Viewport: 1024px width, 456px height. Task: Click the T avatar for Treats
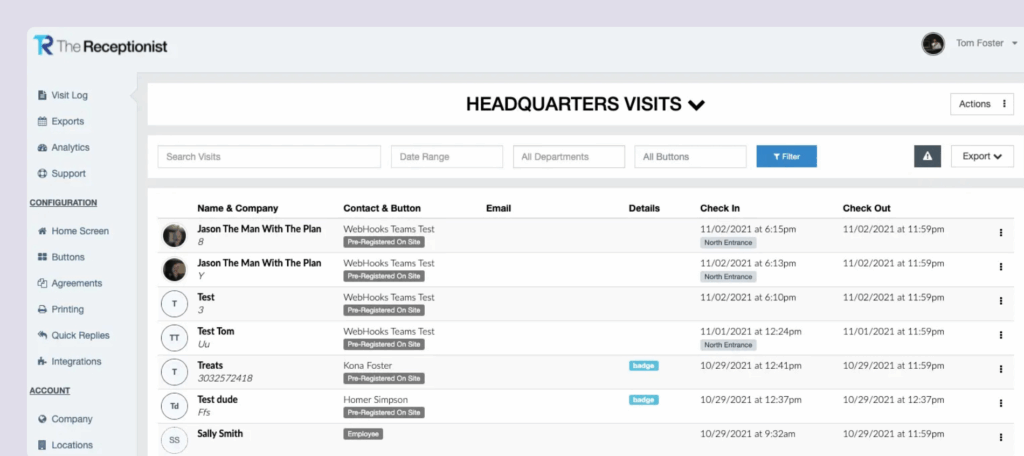174,372
